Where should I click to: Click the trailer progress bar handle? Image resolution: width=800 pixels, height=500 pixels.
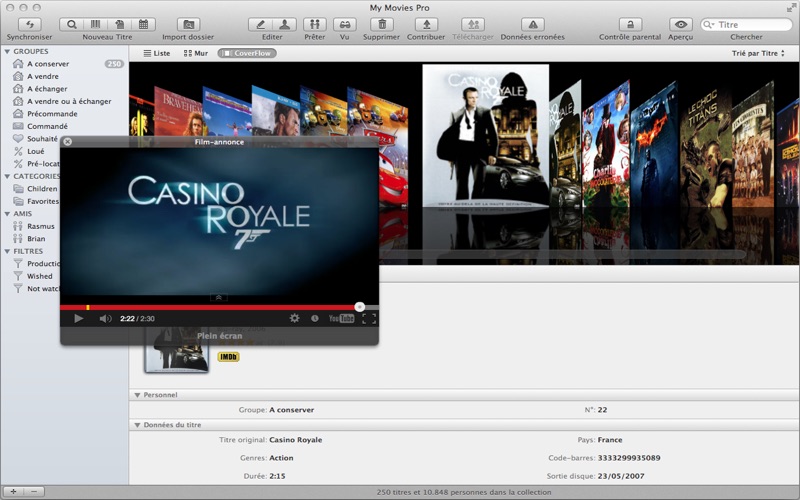coord(360,307)
